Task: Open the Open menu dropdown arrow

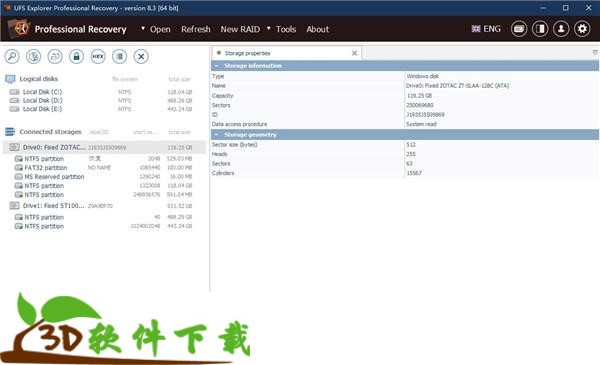Action: coord(143,28)
